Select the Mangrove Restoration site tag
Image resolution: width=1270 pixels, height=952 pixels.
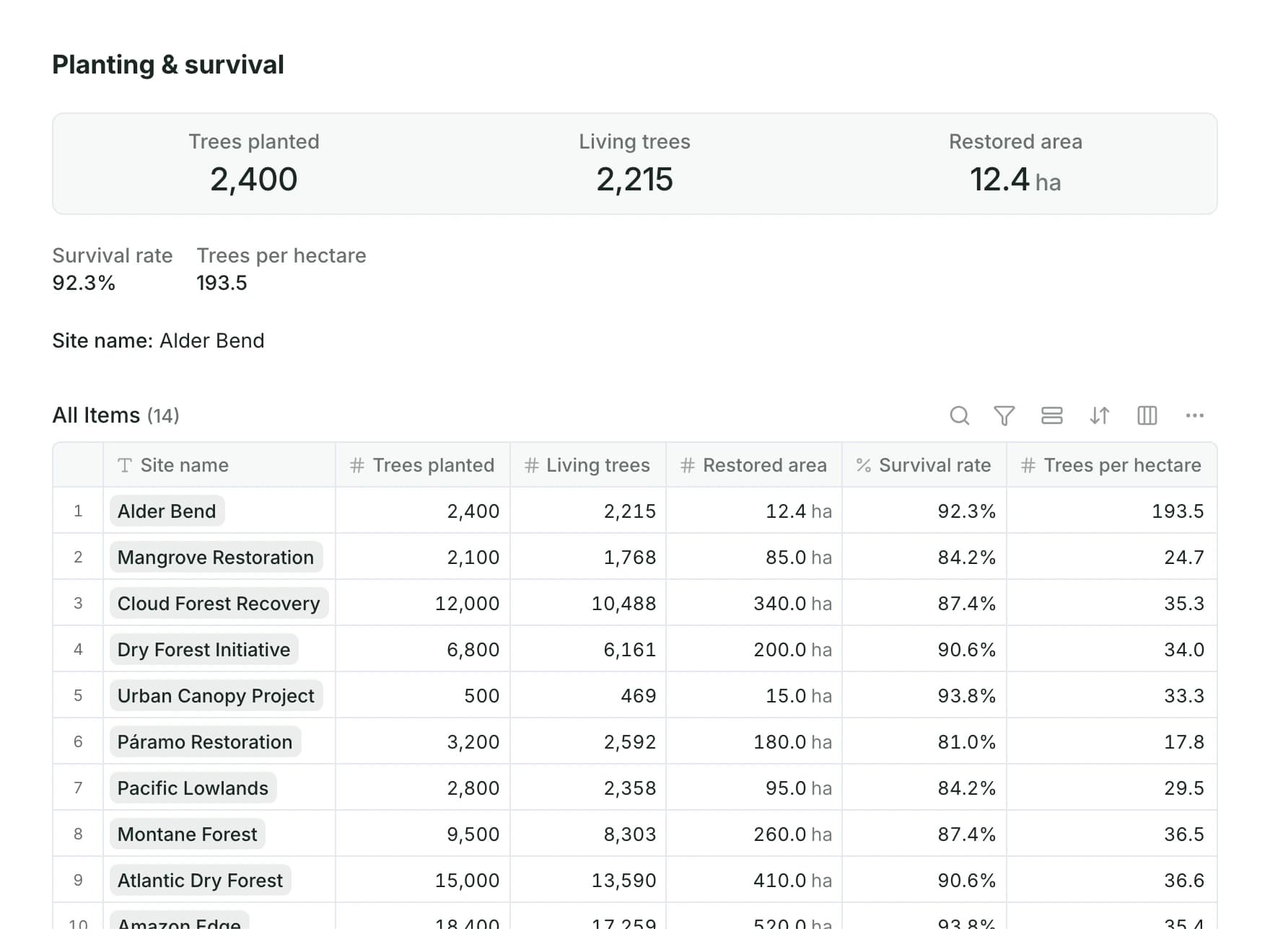tap(216, 557)
